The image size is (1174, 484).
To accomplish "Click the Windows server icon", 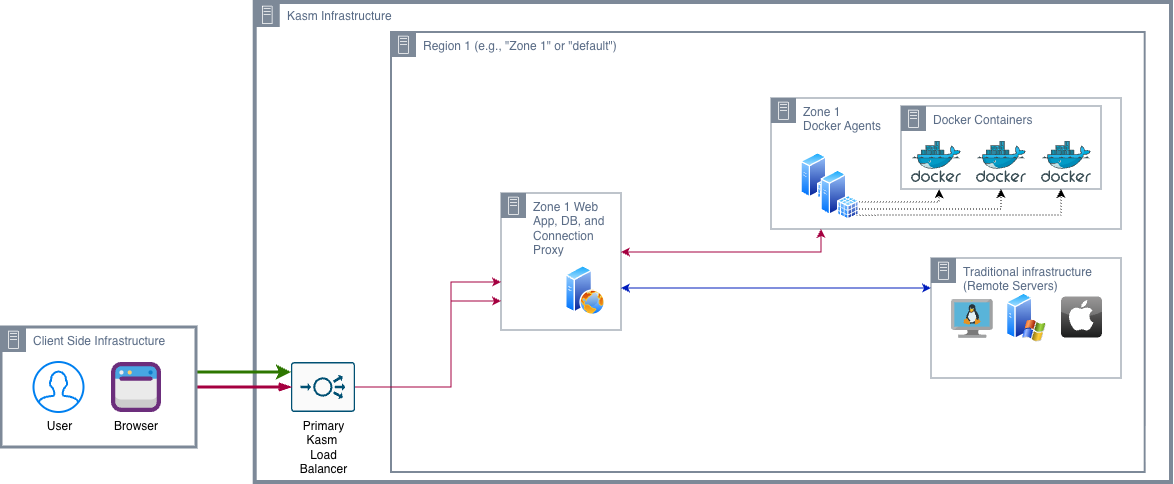I will [1025, 318].
